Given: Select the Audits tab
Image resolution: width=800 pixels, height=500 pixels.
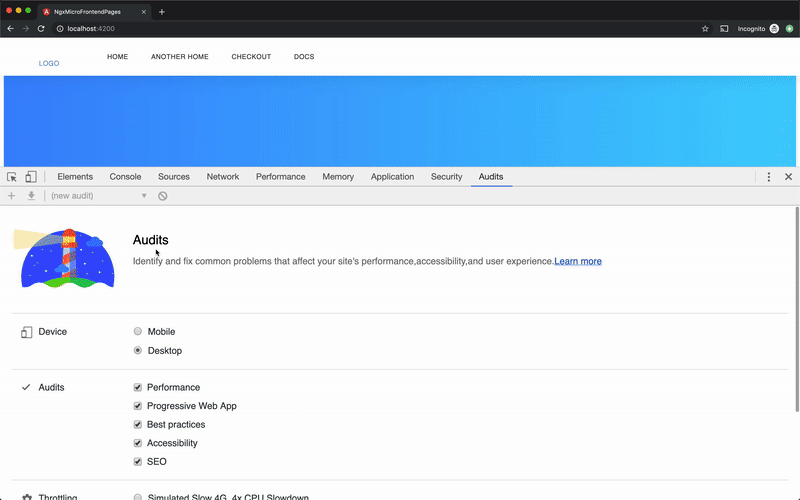Looking at the screenshot, I should point(491,177).
